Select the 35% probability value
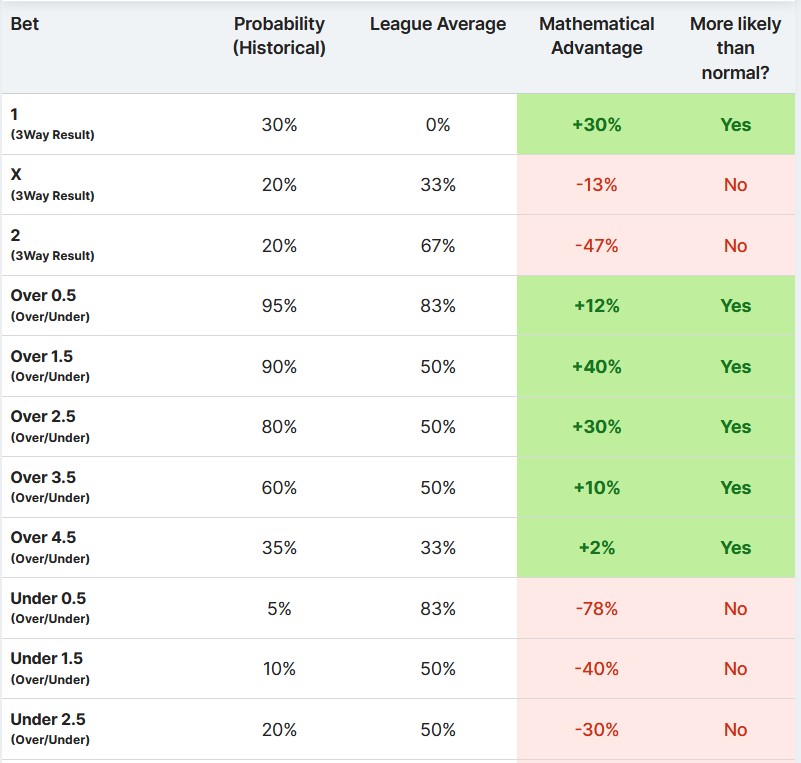This screenshot has width=801, height=763. point(279,548)
